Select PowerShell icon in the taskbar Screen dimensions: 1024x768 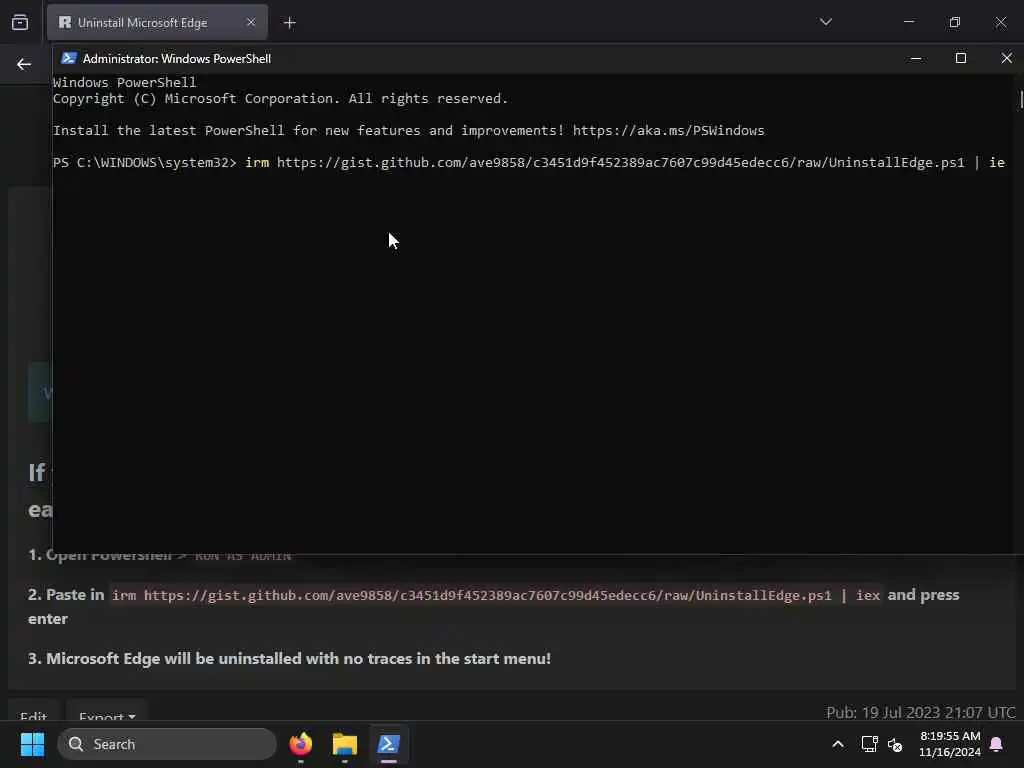tap(389, 744)
